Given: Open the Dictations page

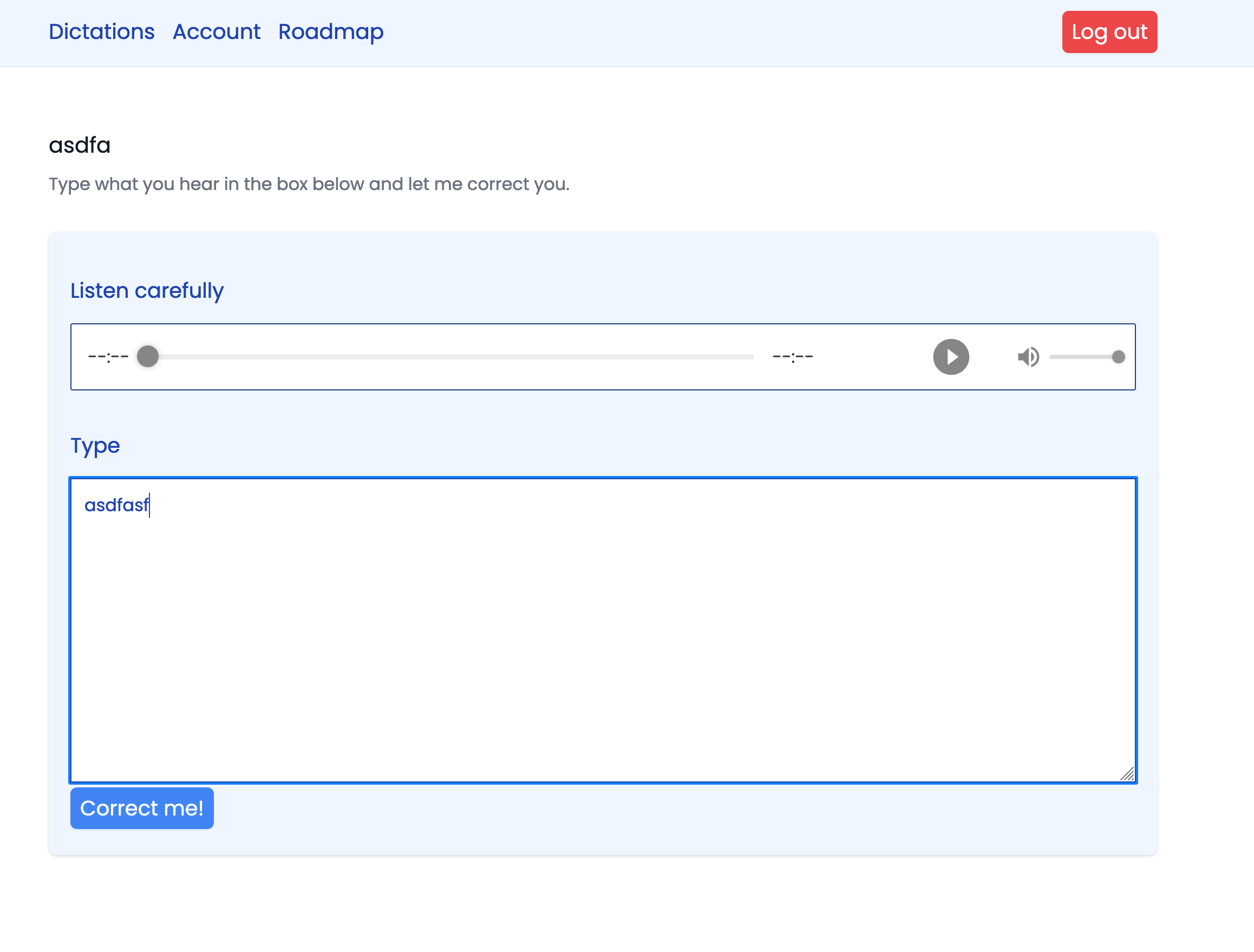Looking at the screenshot, I should click(x=101, y=32).
